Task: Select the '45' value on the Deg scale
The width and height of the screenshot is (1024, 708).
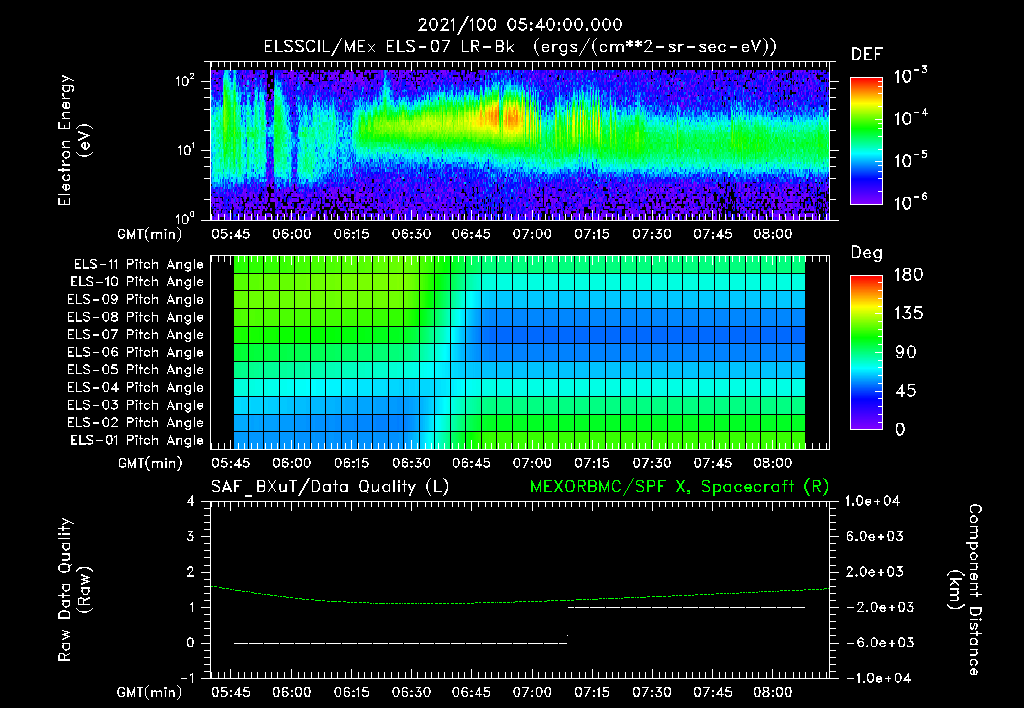Action: [906, 391]
